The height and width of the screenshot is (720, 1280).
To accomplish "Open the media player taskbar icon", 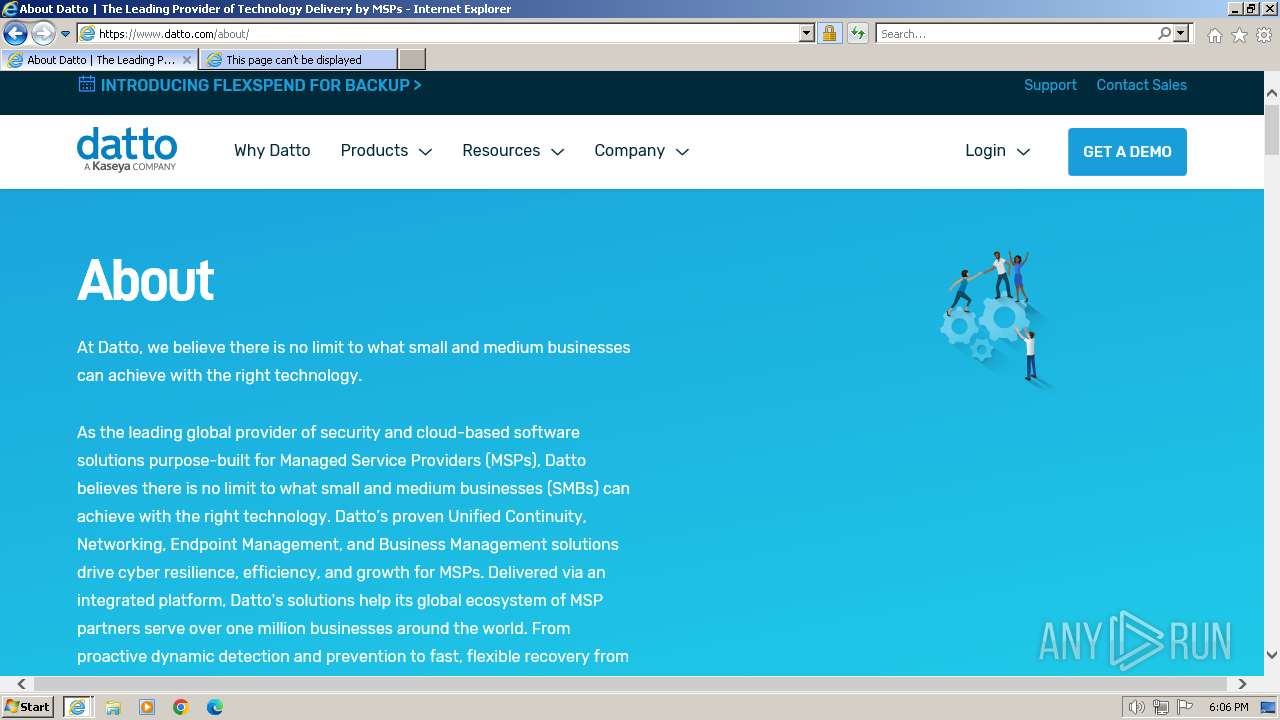I will click(147, 707).
